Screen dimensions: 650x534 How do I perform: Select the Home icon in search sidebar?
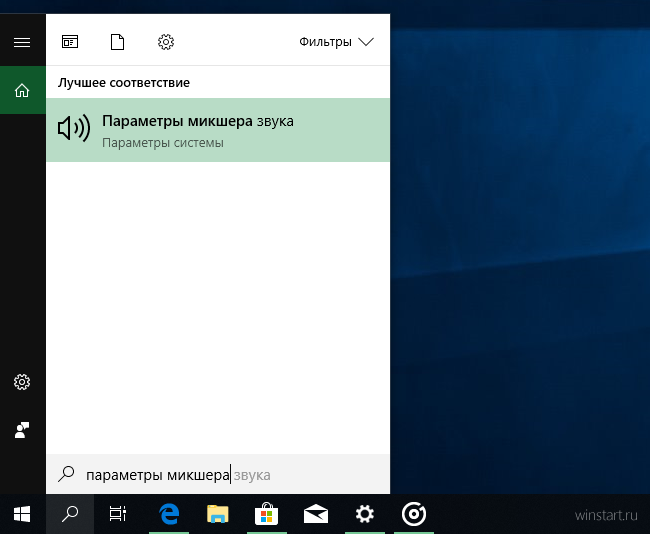coord(22,90)
